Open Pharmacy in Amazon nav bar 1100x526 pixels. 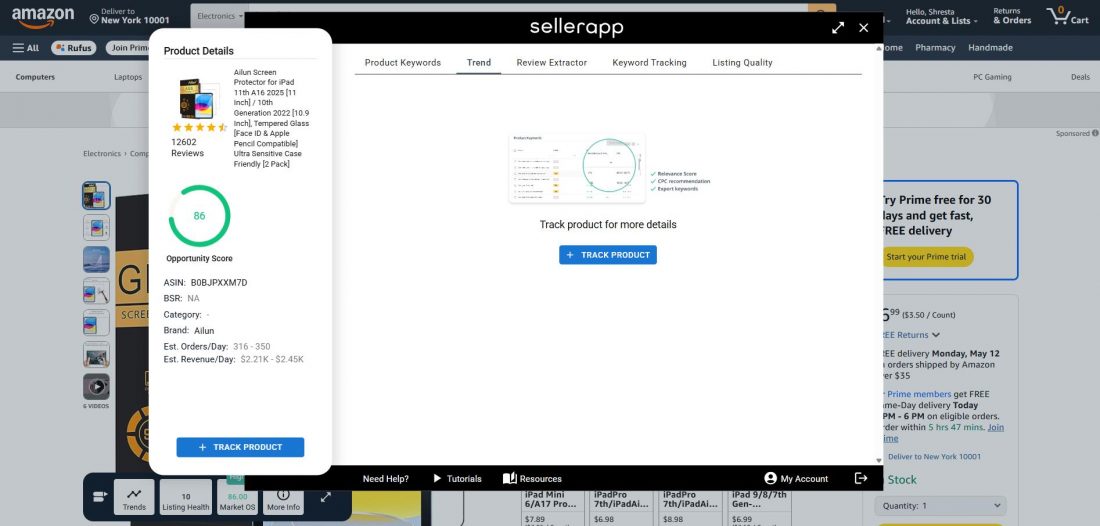point(935,48)
